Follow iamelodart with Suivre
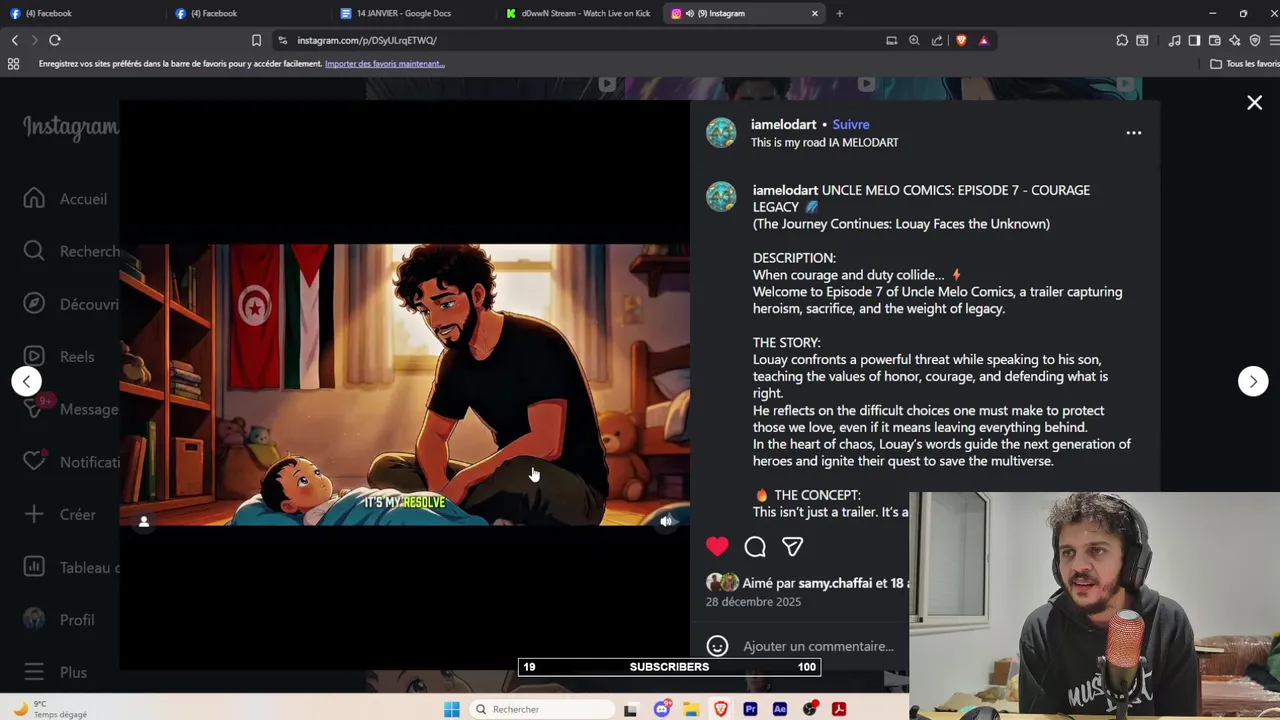1280x720 pixels. [x=851, y=124]
